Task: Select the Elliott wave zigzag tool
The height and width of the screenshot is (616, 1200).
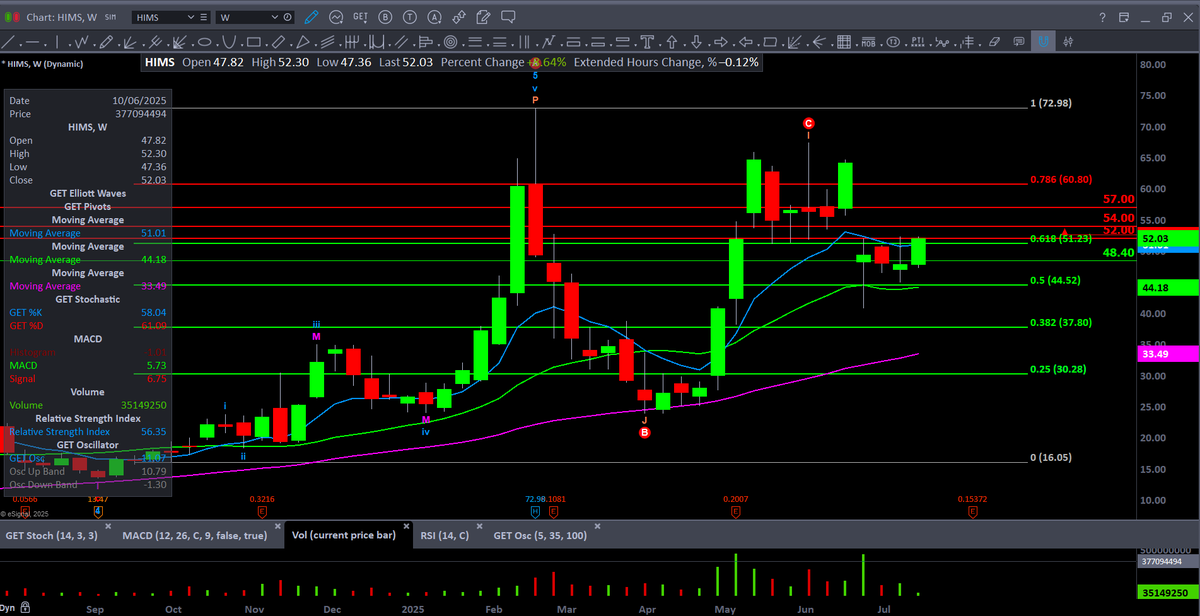Action: [82, 42]
